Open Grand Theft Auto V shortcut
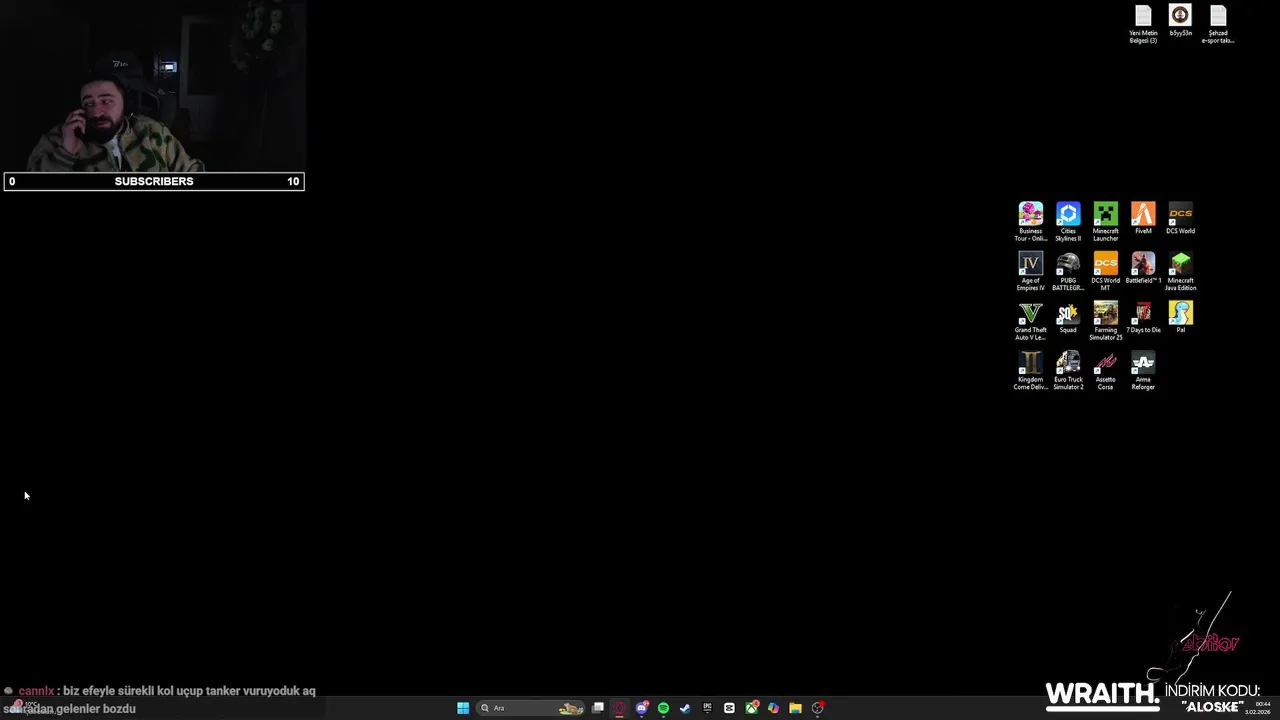Viewport: 1280px width, 720px height. point(1030,321)
